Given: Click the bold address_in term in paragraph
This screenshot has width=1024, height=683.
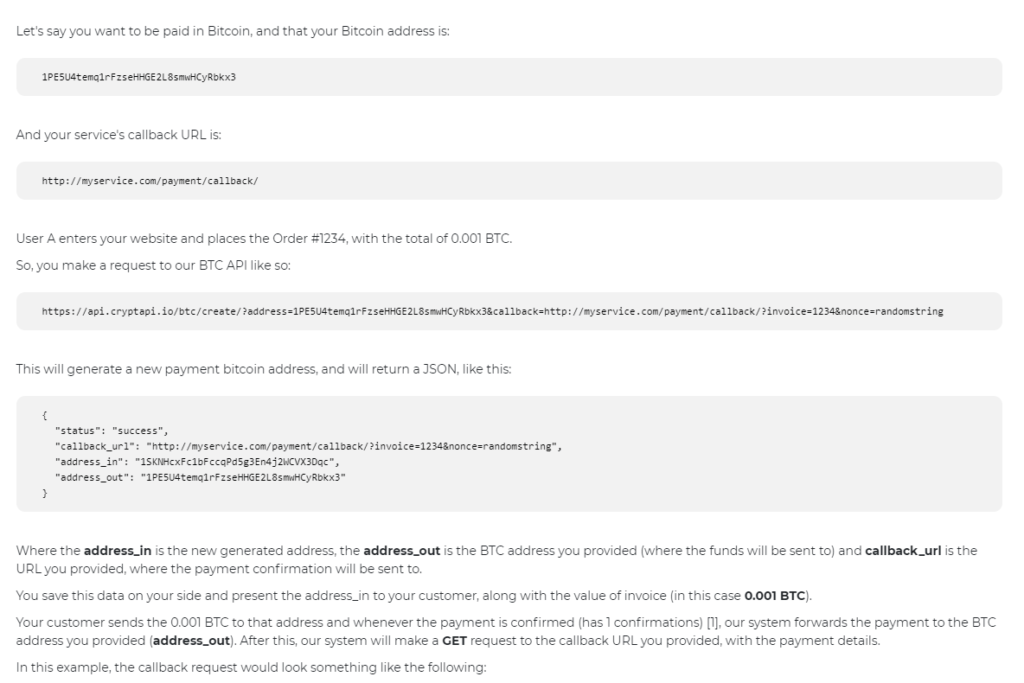Looking at the screenshot, I should click(x=118, y=550).
